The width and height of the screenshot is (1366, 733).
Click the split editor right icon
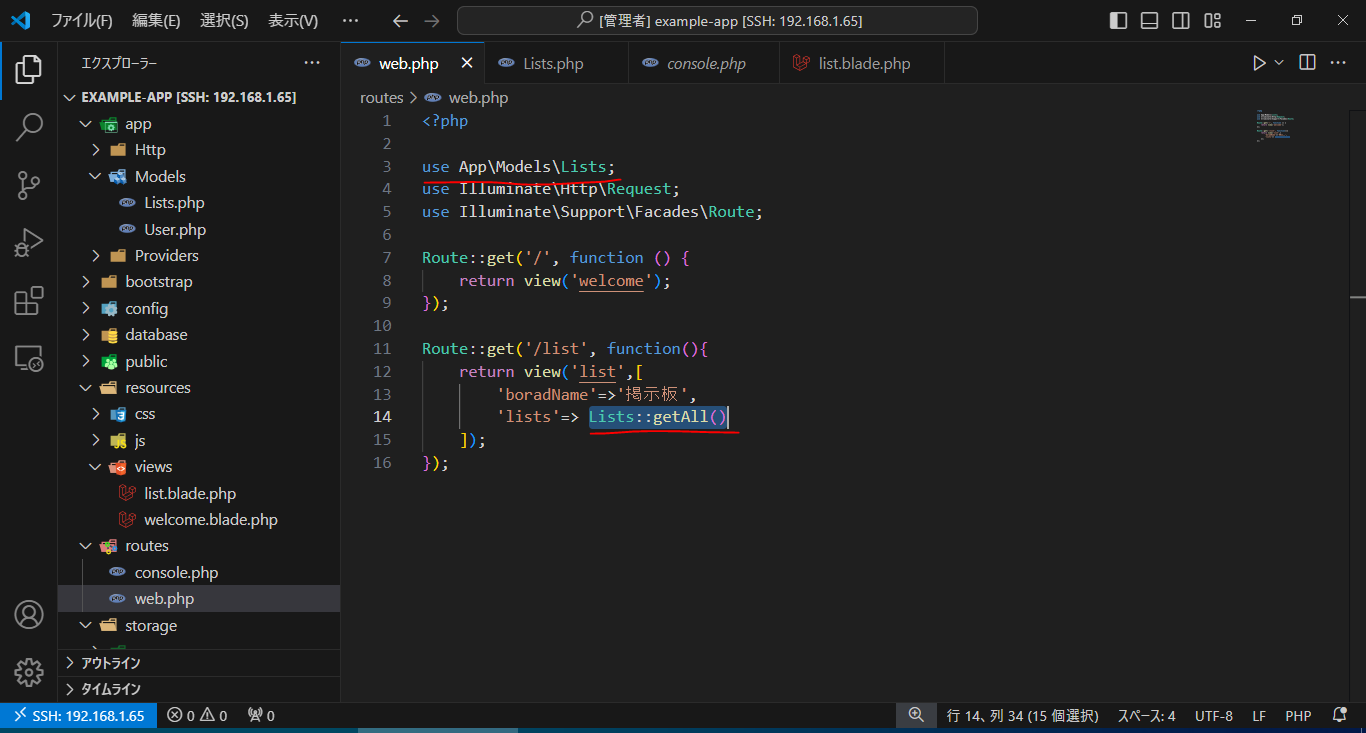click(1307, 63)
